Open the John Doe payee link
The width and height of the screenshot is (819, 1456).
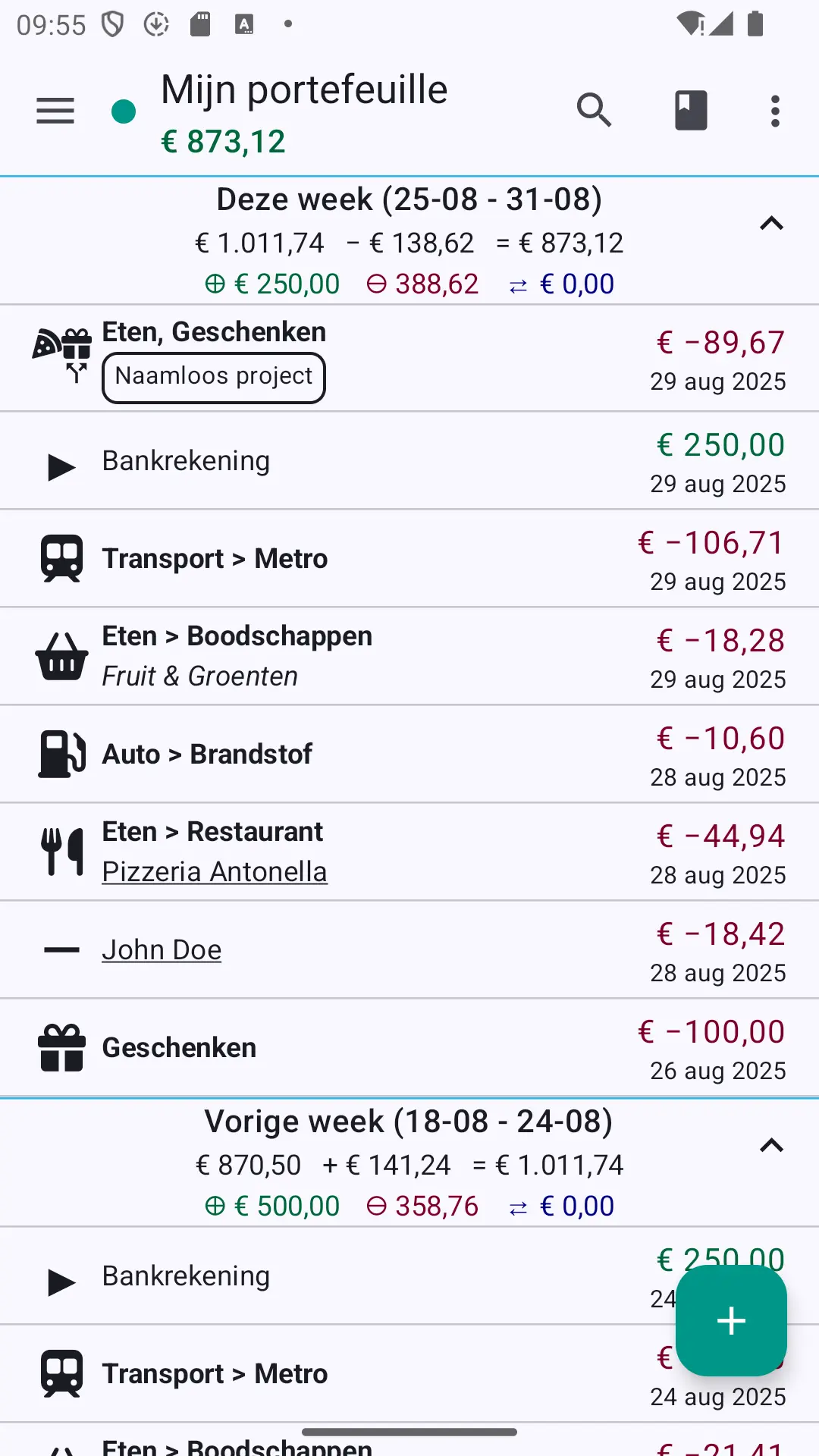[x=162, y=950]
